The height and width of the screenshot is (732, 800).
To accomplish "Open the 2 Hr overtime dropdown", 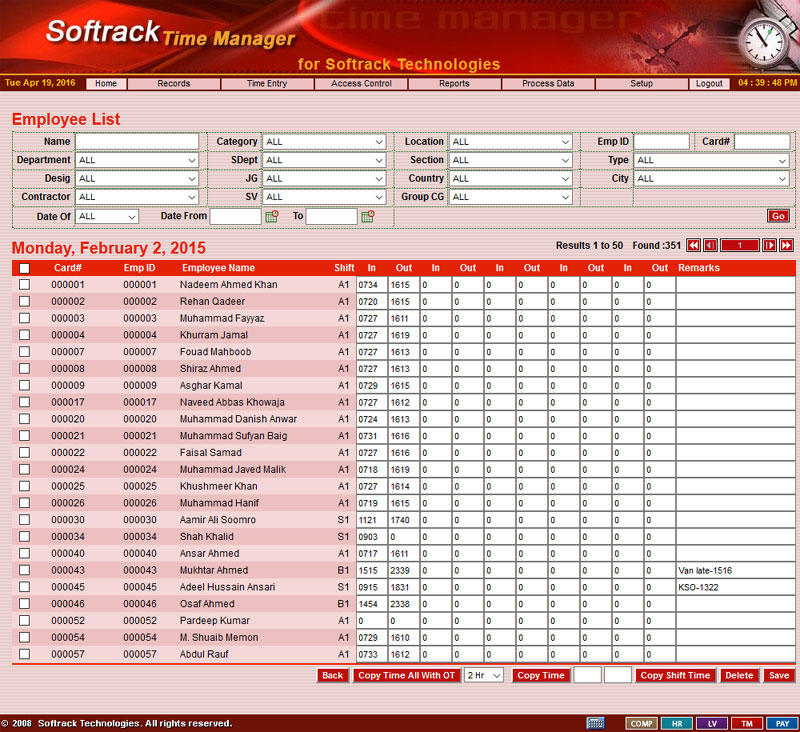I will pyautogui.click(x=484, y=676).
